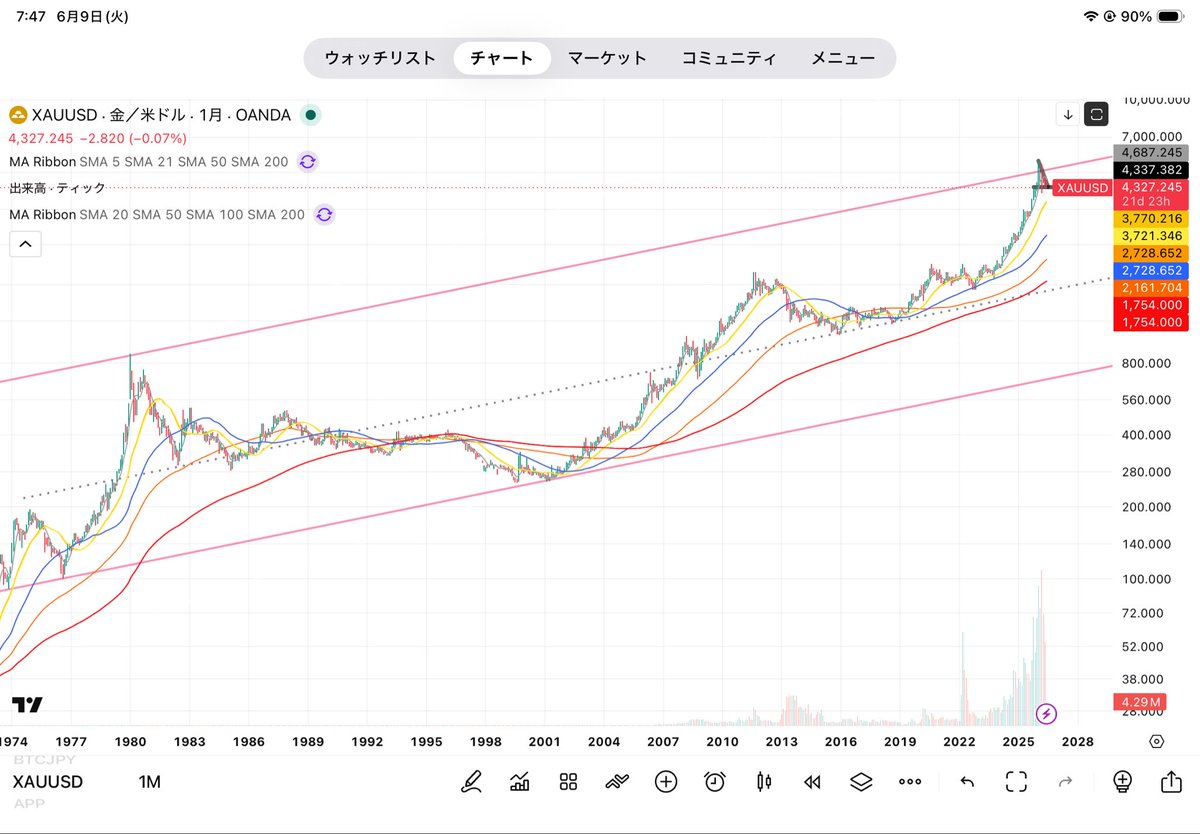Refresh the second MA Ribbon indicator
Viewport: 1200px width, 834px height.
click(x=323, y=214)
